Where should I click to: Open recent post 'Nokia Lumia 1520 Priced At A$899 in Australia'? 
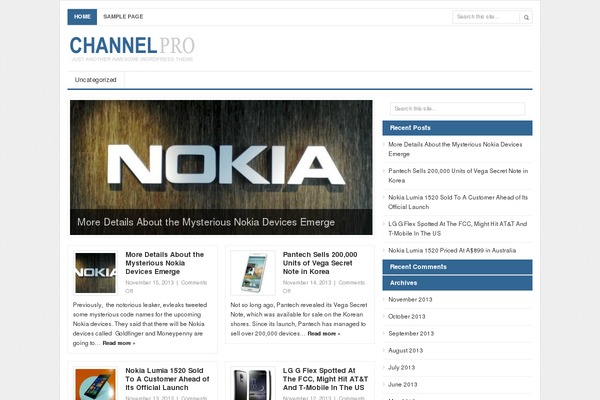click(x=452, y=250)
